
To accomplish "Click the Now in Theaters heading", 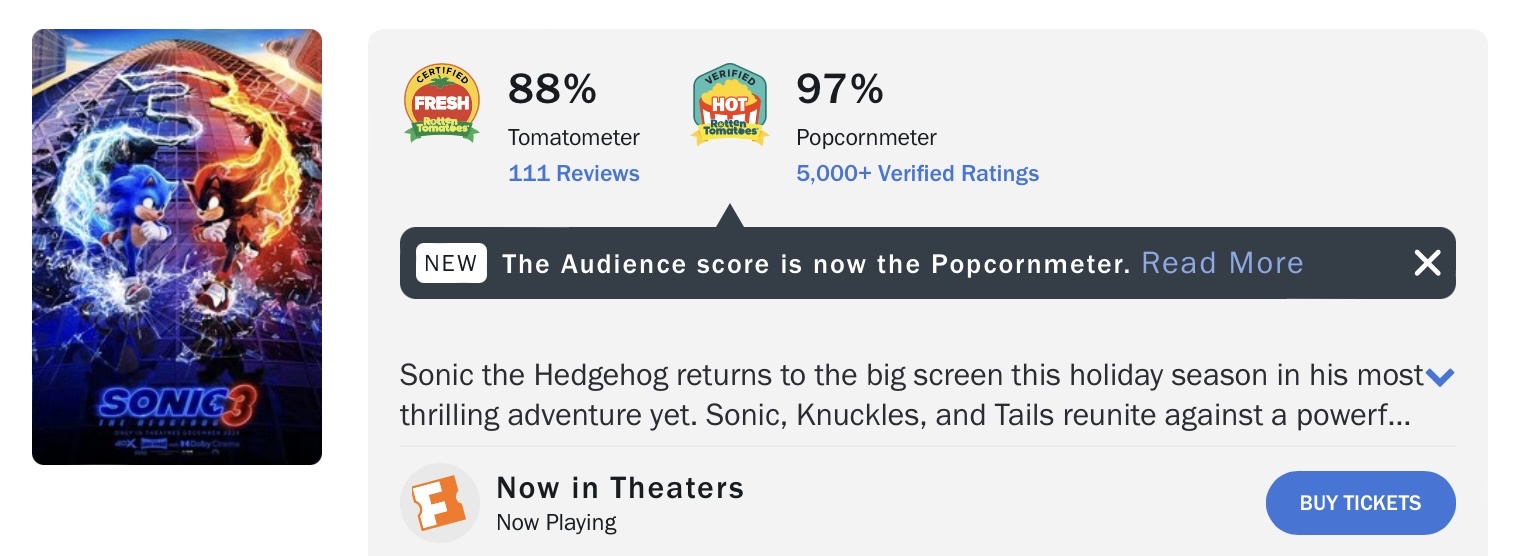I will pyautogui.click(x=620, y=487).
